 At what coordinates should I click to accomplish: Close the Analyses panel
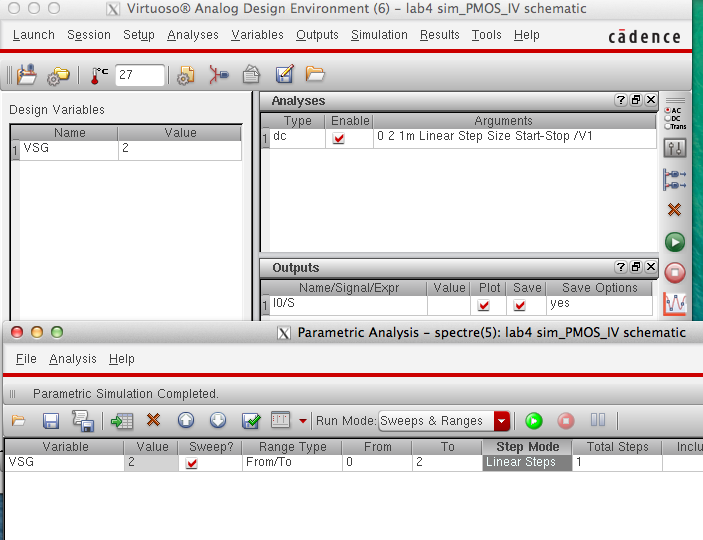point(651,100)
